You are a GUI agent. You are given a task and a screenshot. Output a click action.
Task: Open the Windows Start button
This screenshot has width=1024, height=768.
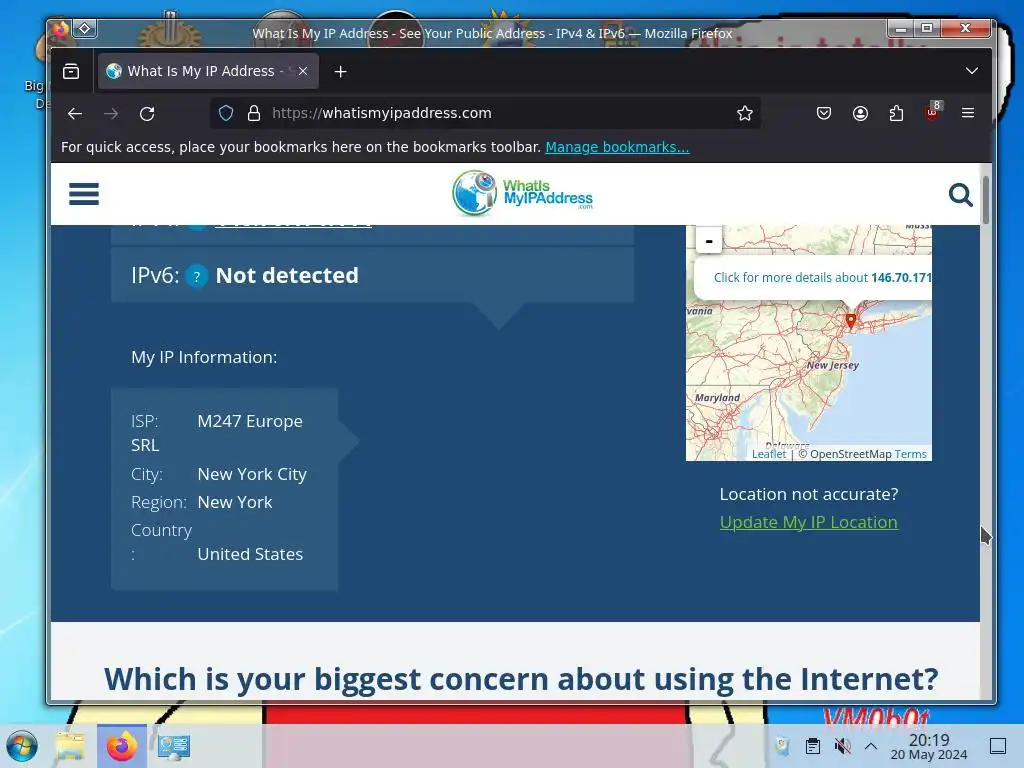(x=22, y=746)
